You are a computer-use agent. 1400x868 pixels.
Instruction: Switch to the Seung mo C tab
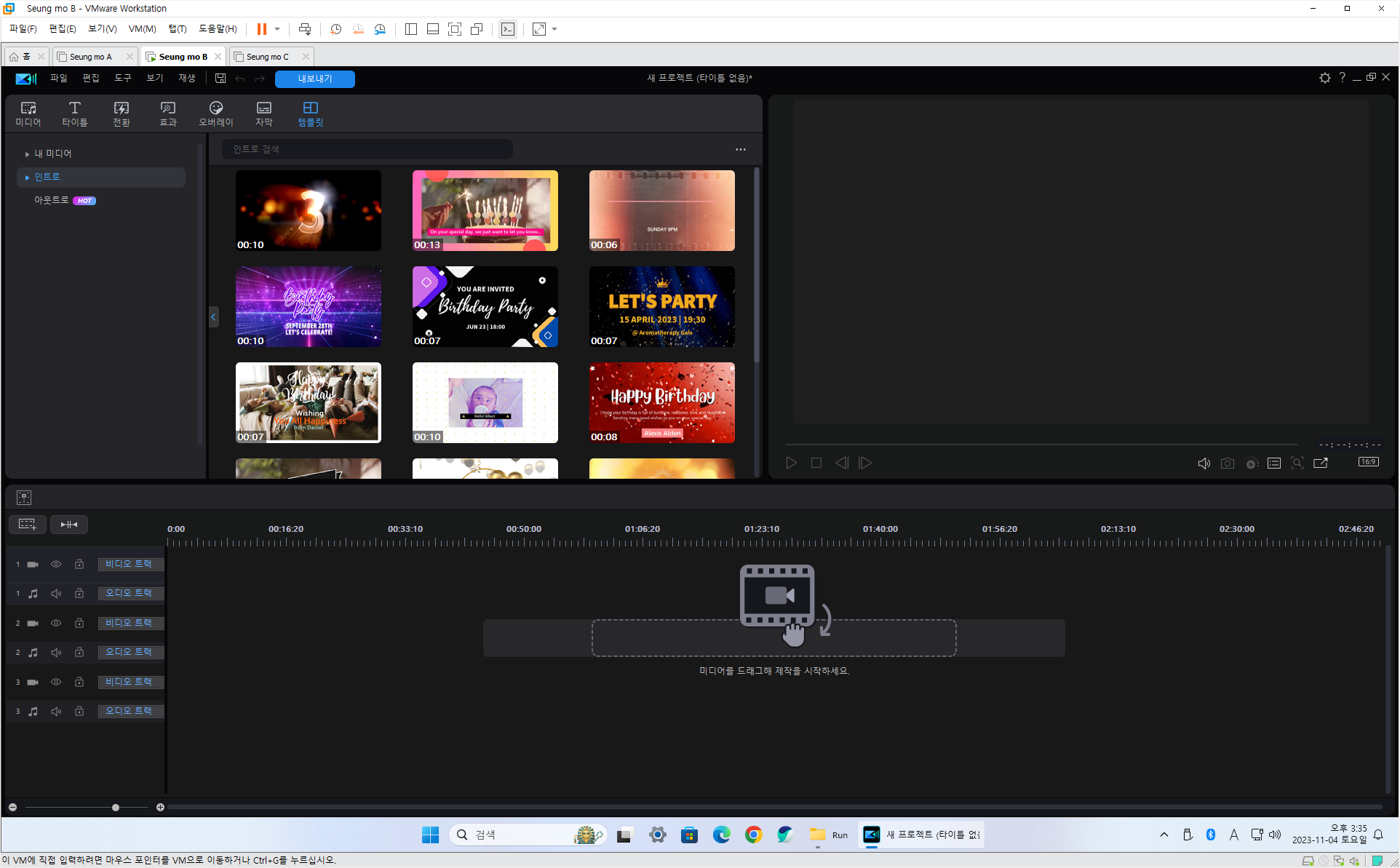pyautogui.click(x=267, y=57)
